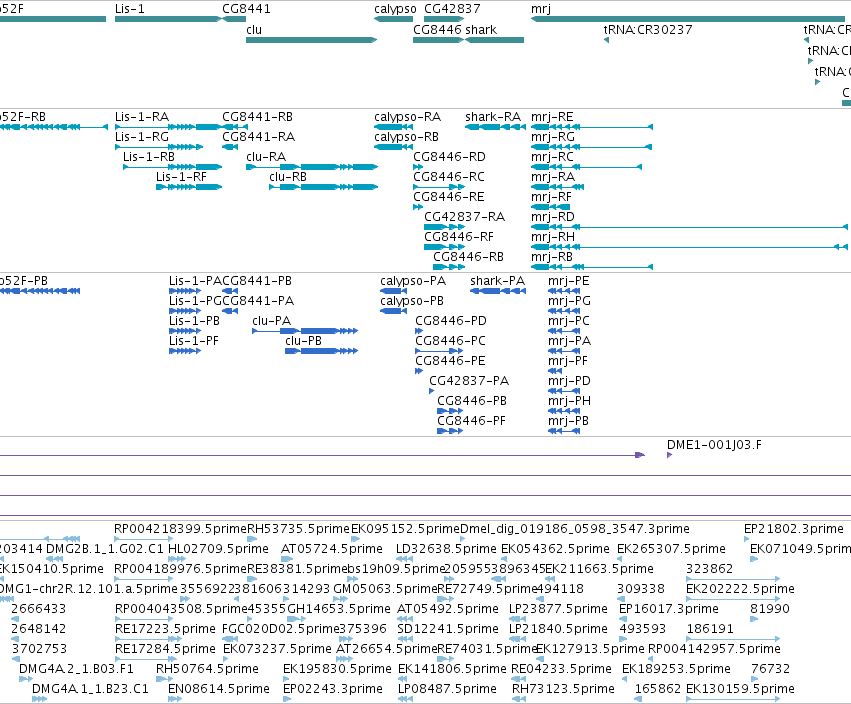Click the DME1-001J03.F feature label
The image size is (851, 704).
click(x=714, y=445)
